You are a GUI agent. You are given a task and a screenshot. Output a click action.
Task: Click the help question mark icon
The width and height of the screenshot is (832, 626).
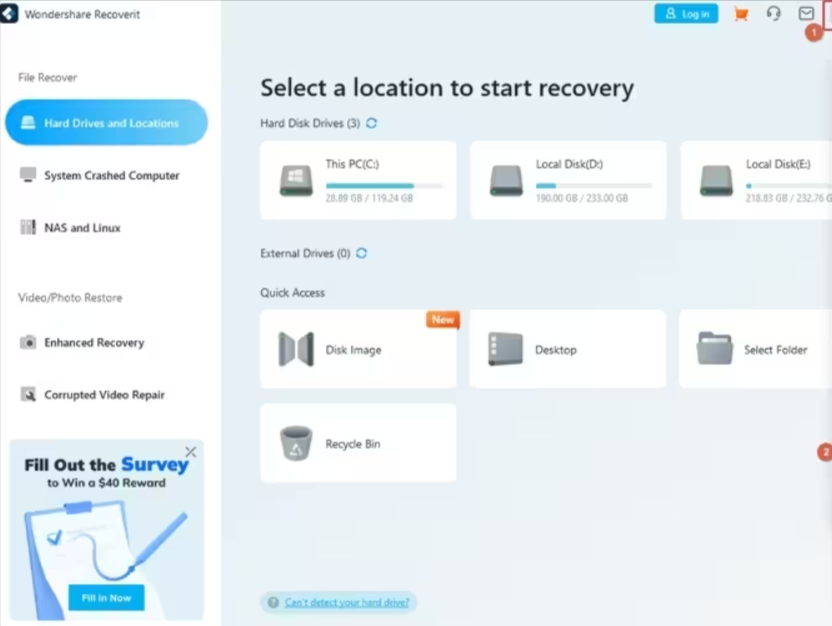[x=273, y=602]
